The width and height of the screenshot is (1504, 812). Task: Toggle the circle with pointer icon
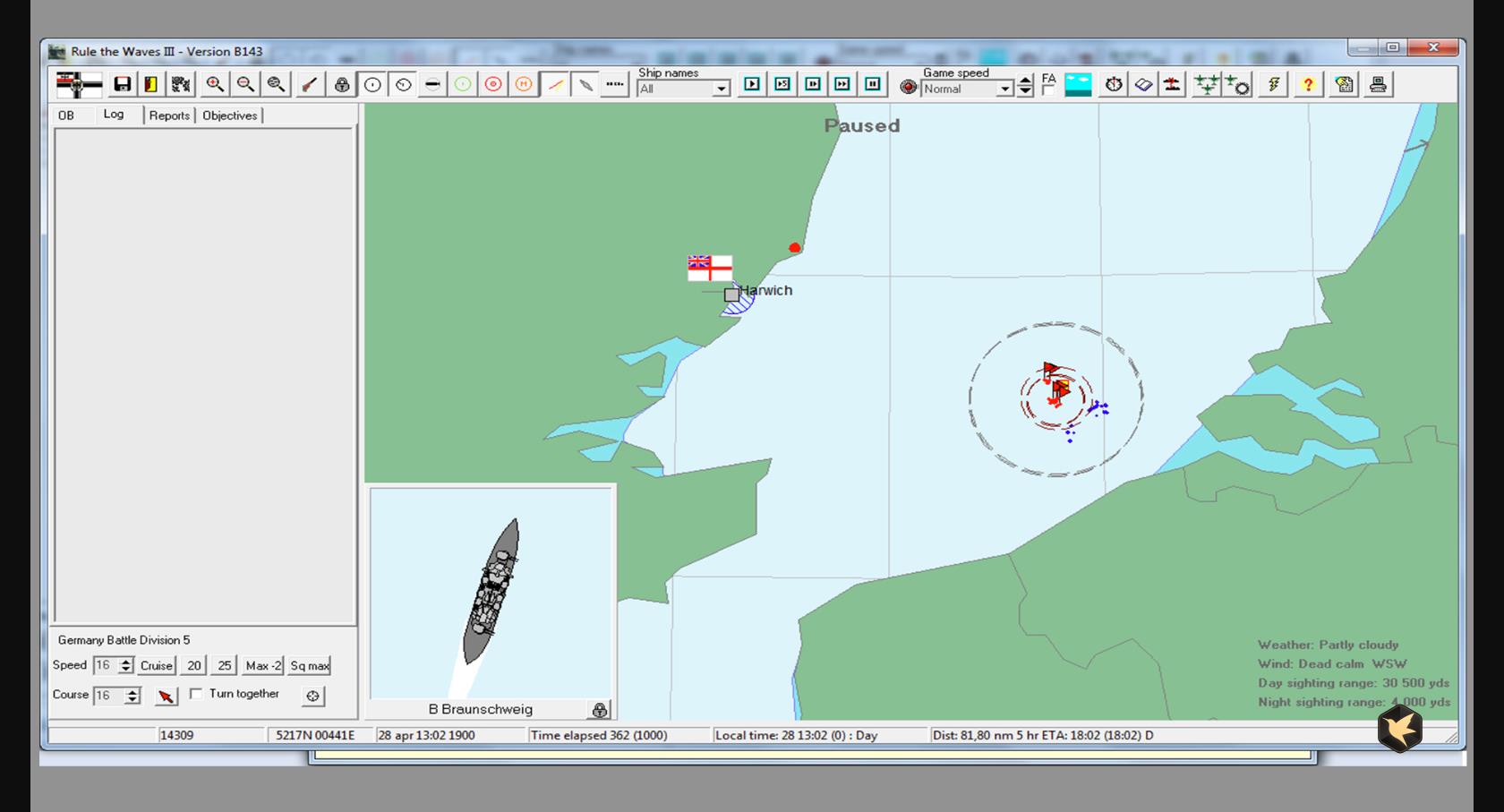pyautogui.click(x=403, y=84)
